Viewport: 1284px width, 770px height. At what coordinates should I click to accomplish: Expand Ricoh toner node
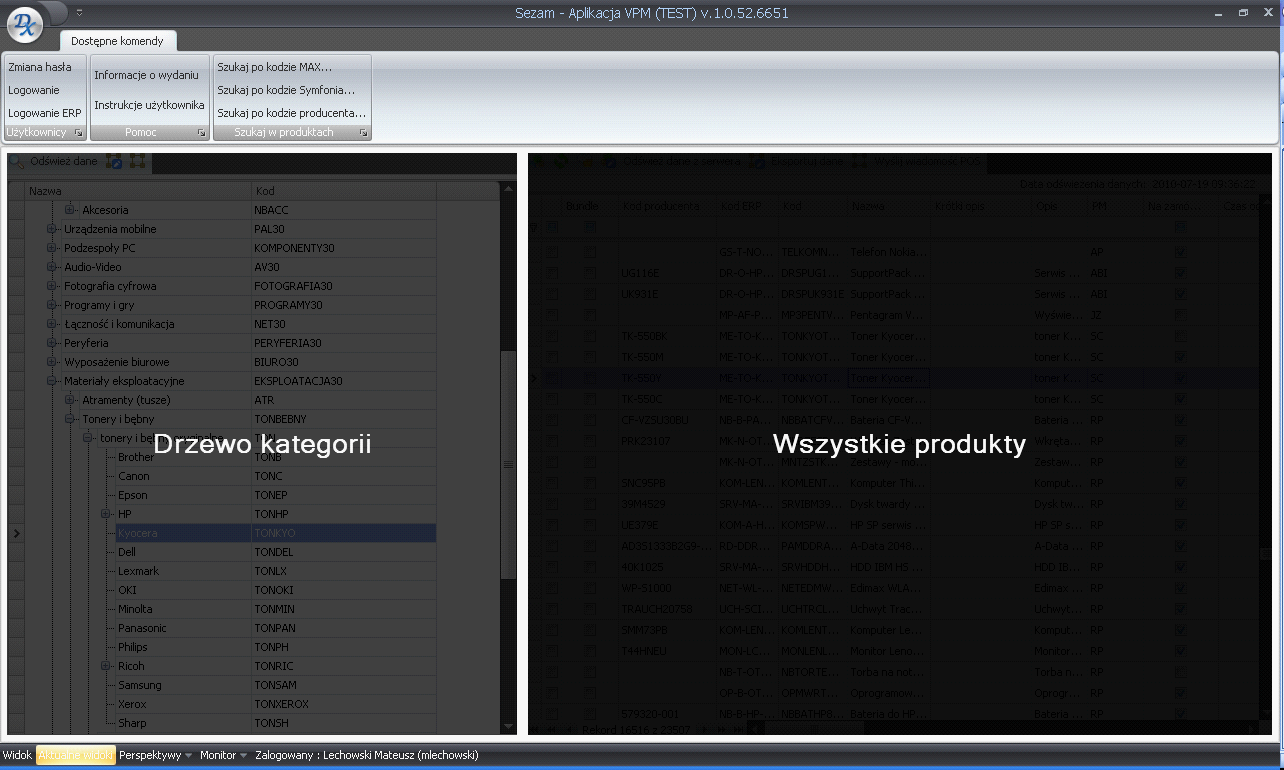point(106,666)
